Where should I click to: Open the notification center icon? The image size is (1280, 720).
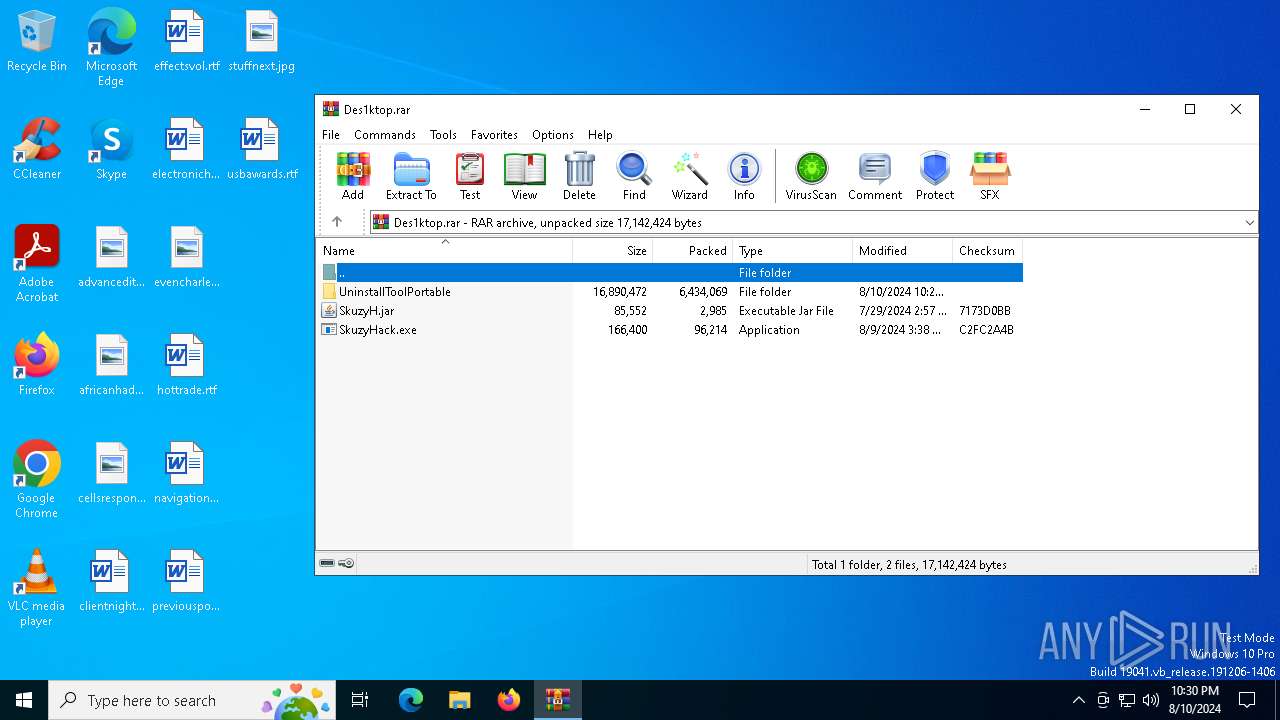point(1247,700)
